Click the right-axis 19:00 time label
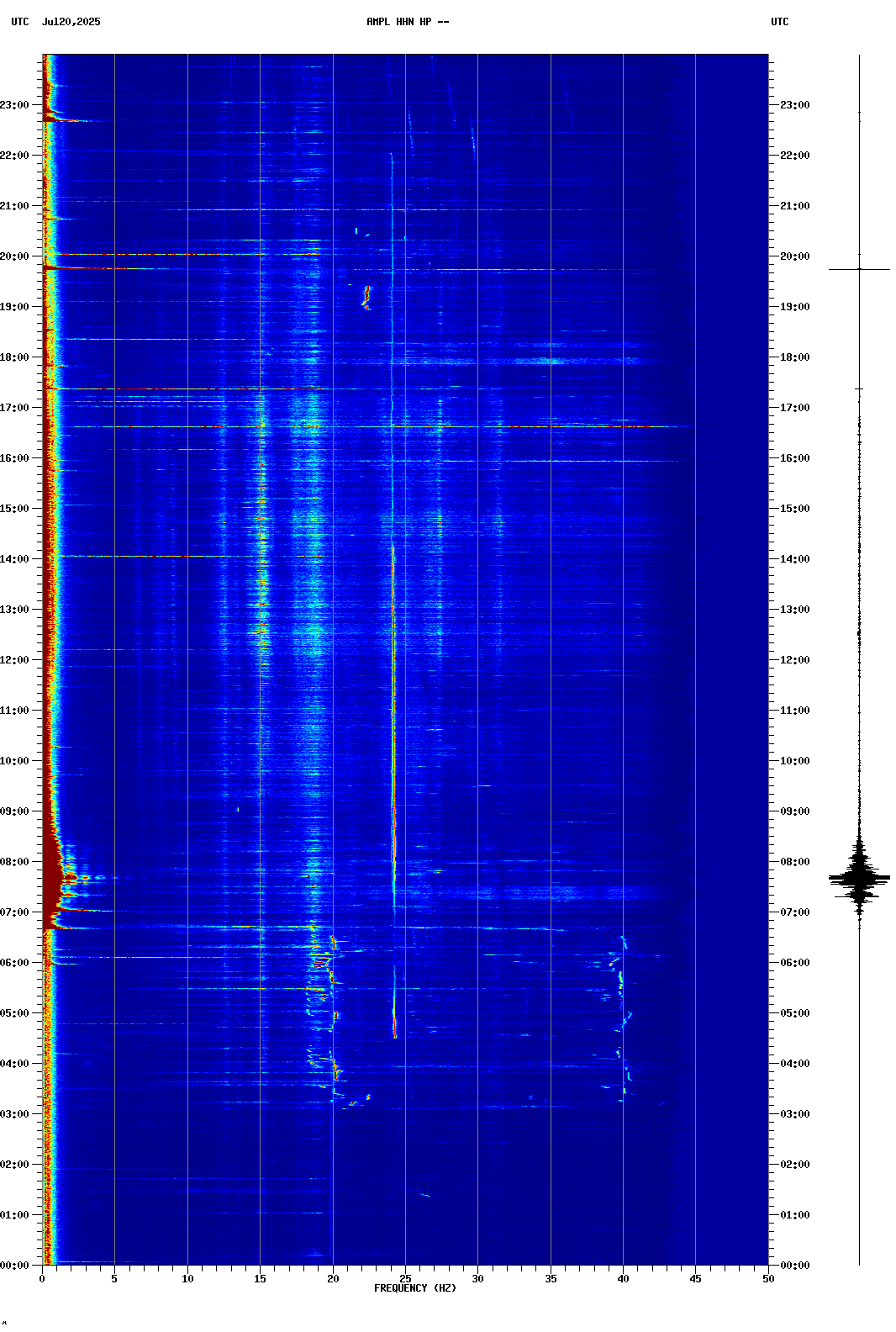Viewport: 896px width, 1332px height. click(x=795, y=307)
